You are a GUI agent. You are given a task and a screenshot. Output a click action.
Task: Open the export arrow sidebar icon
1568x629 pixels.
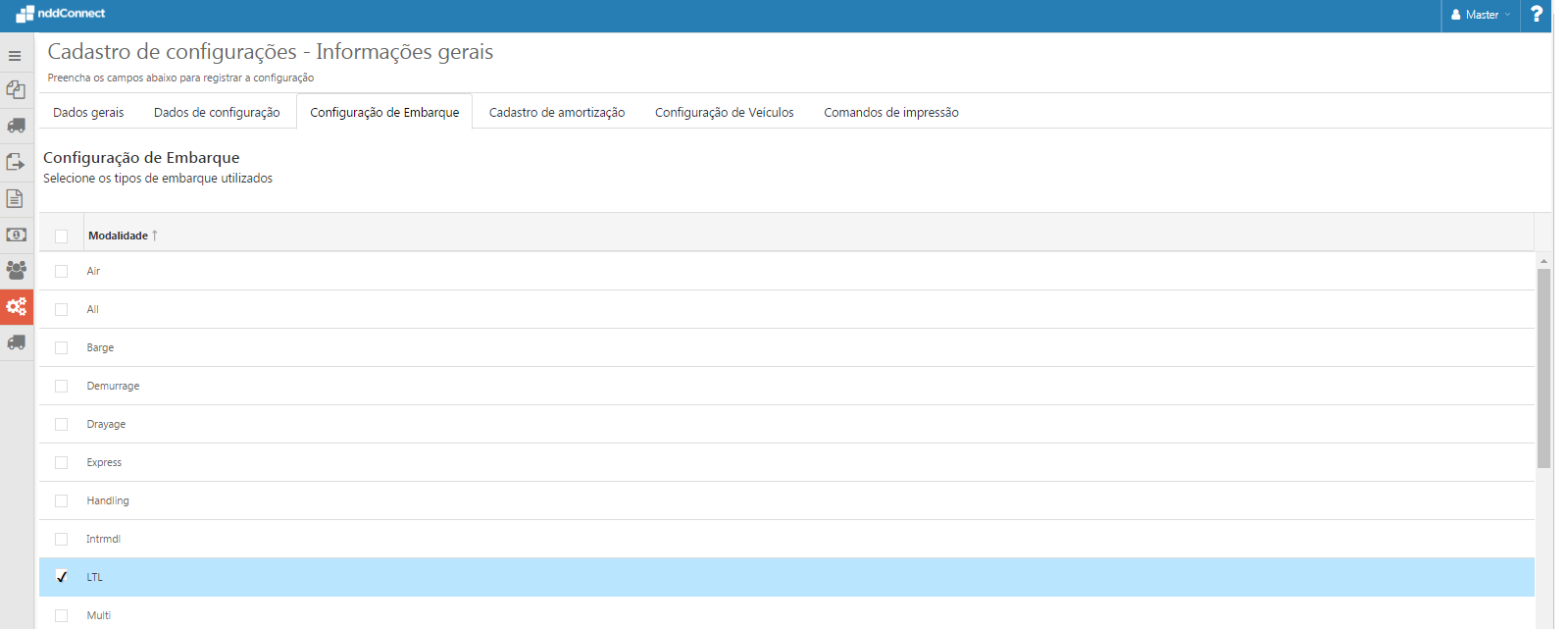pos(16,162)
